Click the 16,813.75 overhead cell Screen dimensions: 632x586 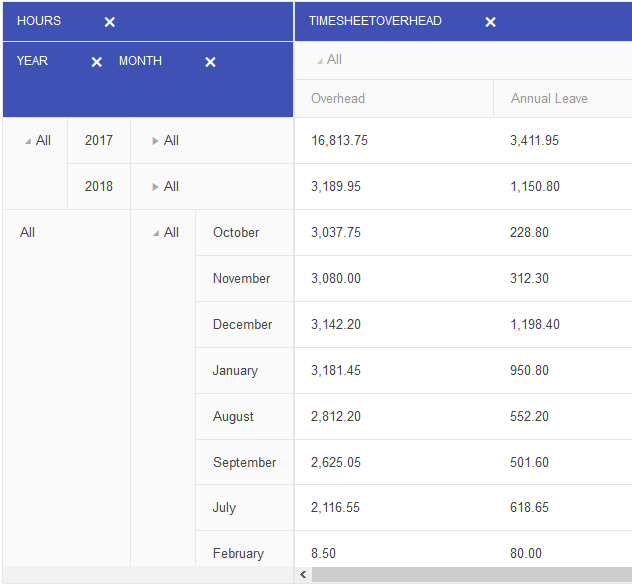pyautogui.click(x=339, y=141)
